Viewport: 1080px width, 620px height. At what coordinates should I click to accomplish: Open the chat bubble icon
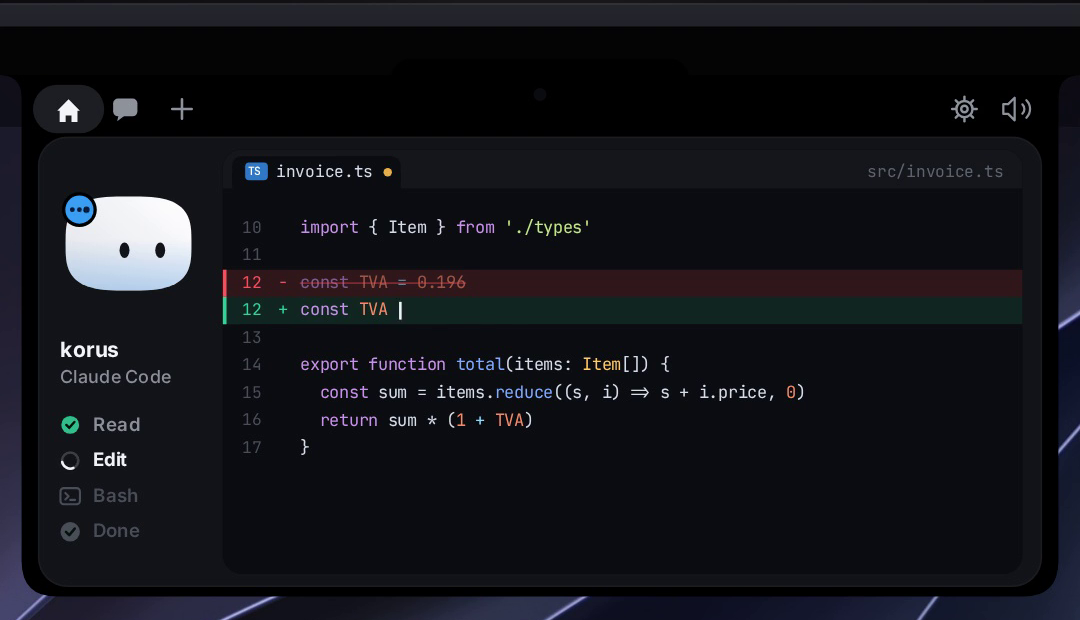125,109
